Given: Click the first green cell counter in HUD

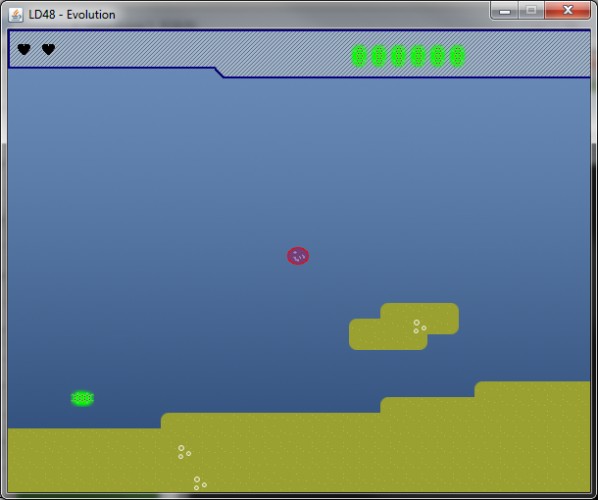Looking at the screenshot, I should pyautogui.click(x=359, y=56).
